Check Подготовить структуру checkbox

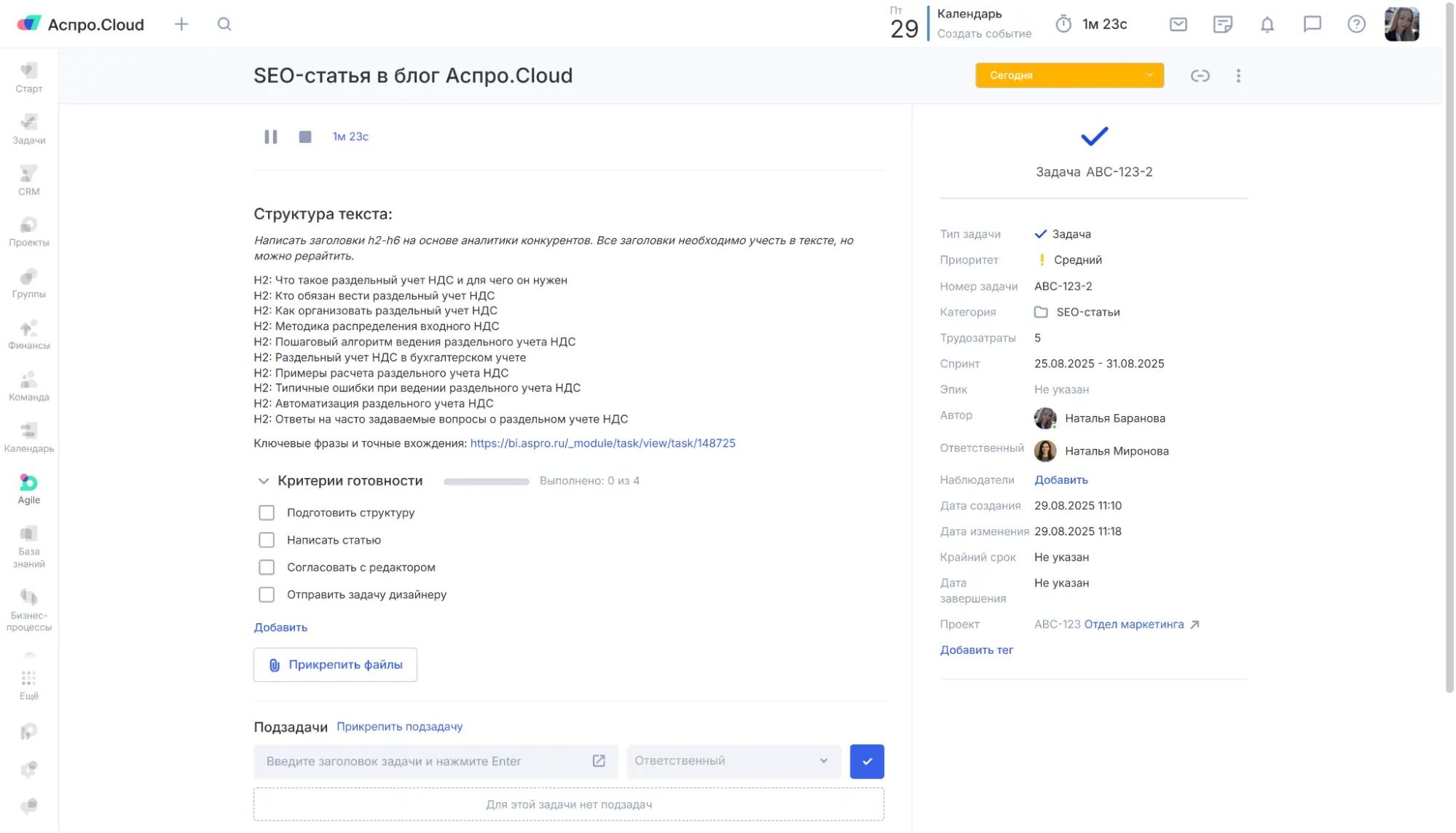point(267,513)
